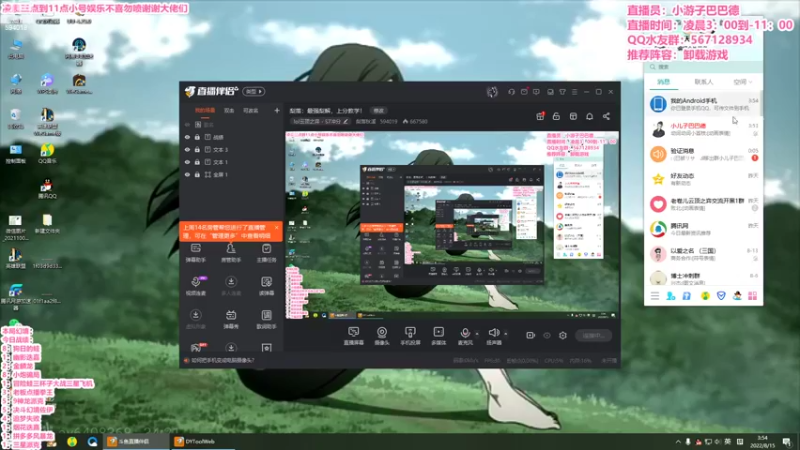Click the share icon above the preview

click(x=606, y=116)
